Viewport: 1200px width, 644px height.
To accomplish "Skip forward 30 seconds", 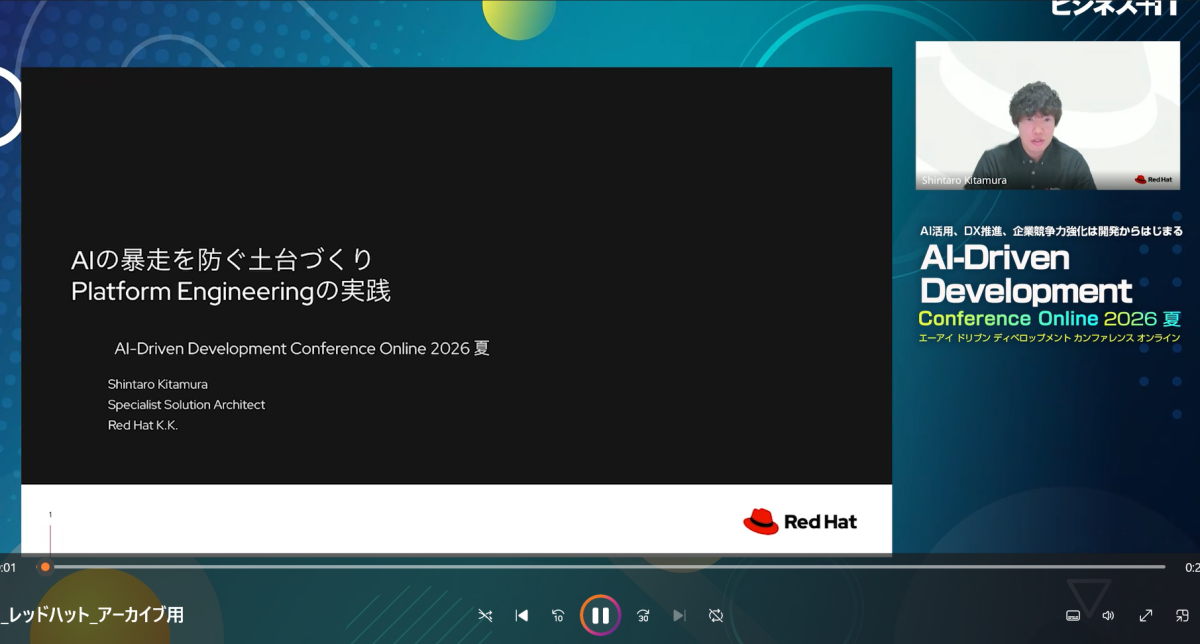I will [x=643, y=616].
